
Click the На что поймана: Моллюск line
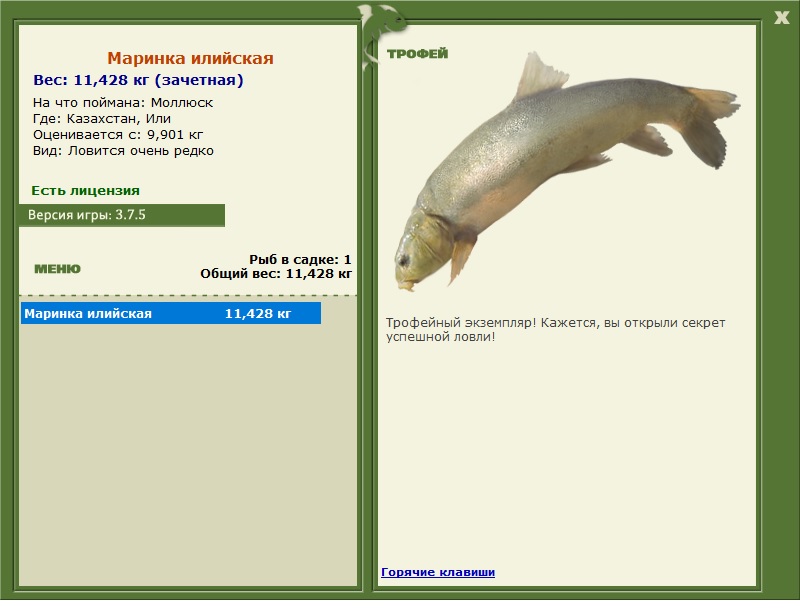tap(123, 103)
